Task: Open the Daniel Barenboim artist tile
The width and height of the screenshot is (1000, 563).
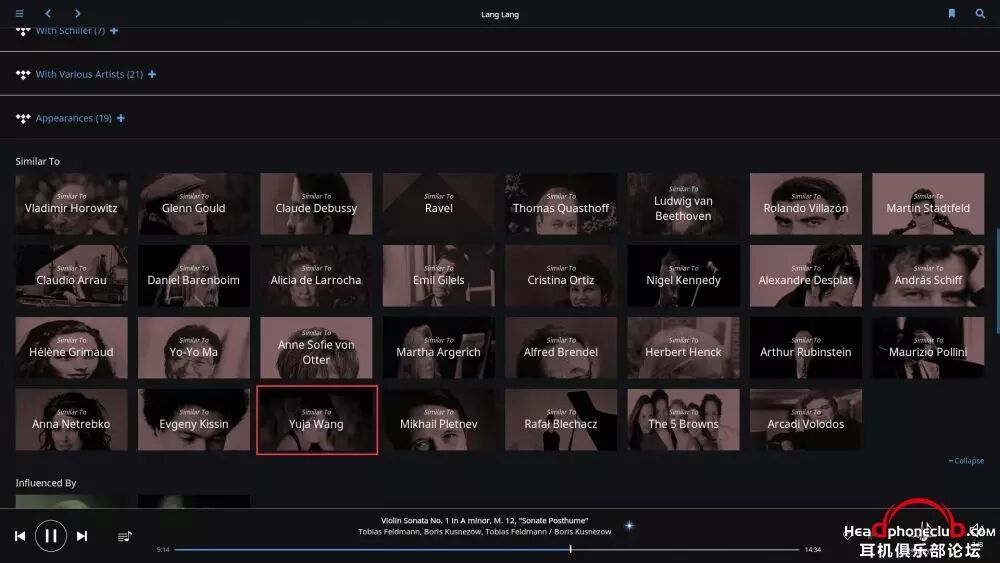Action: coord(194,276)
